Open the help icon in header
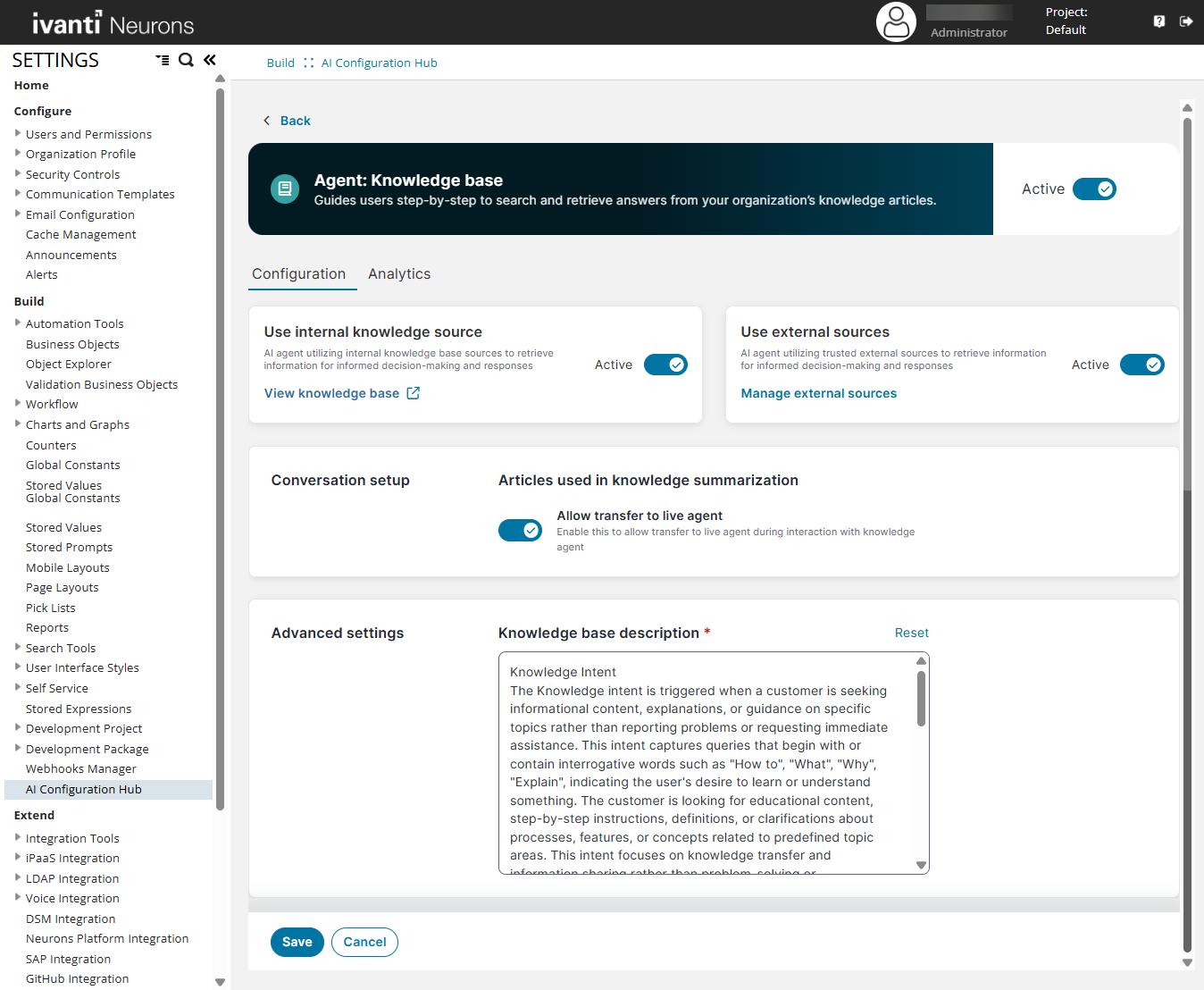The width and height of the screenshot is (1204, 990). 1158,21
